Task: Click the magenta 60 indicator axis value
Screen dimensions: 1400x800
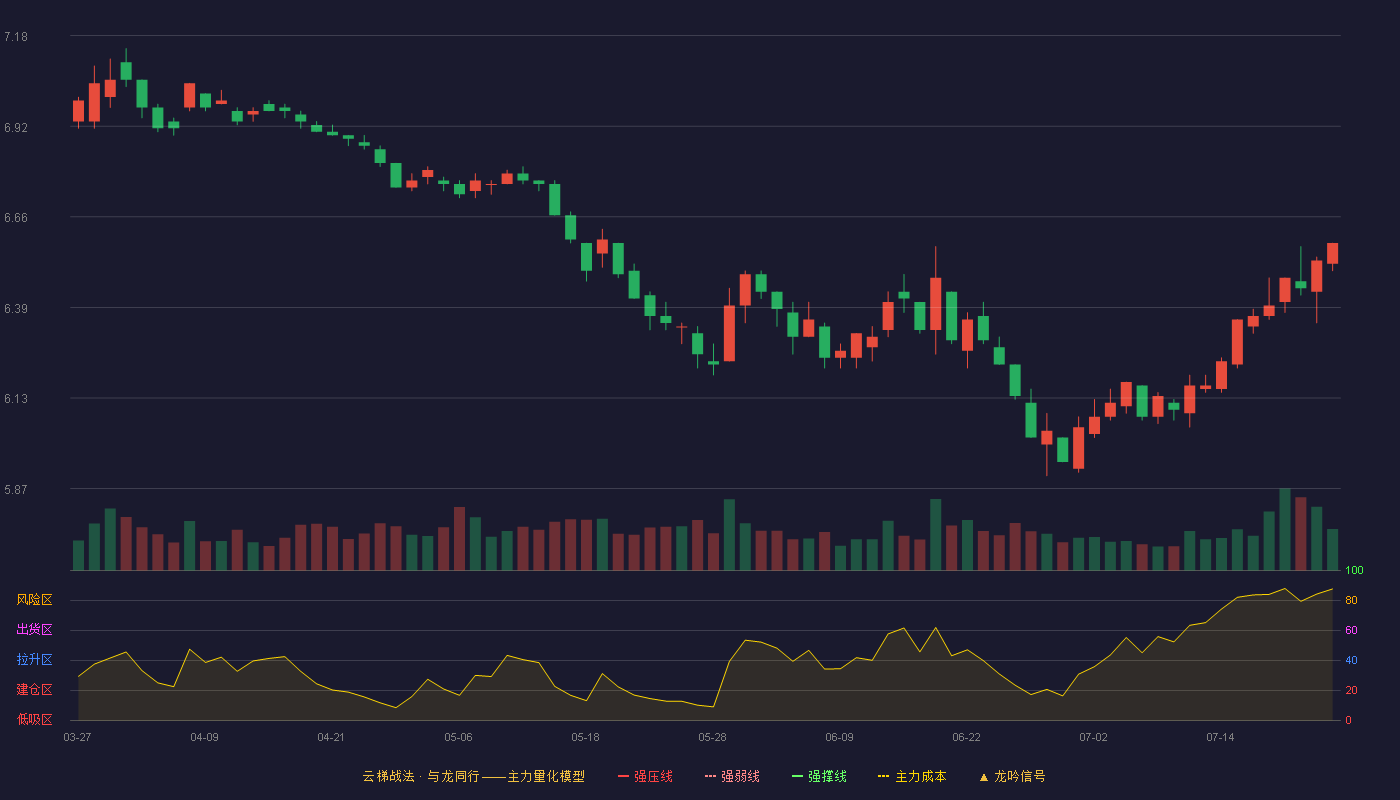Action: [1351, 630]
